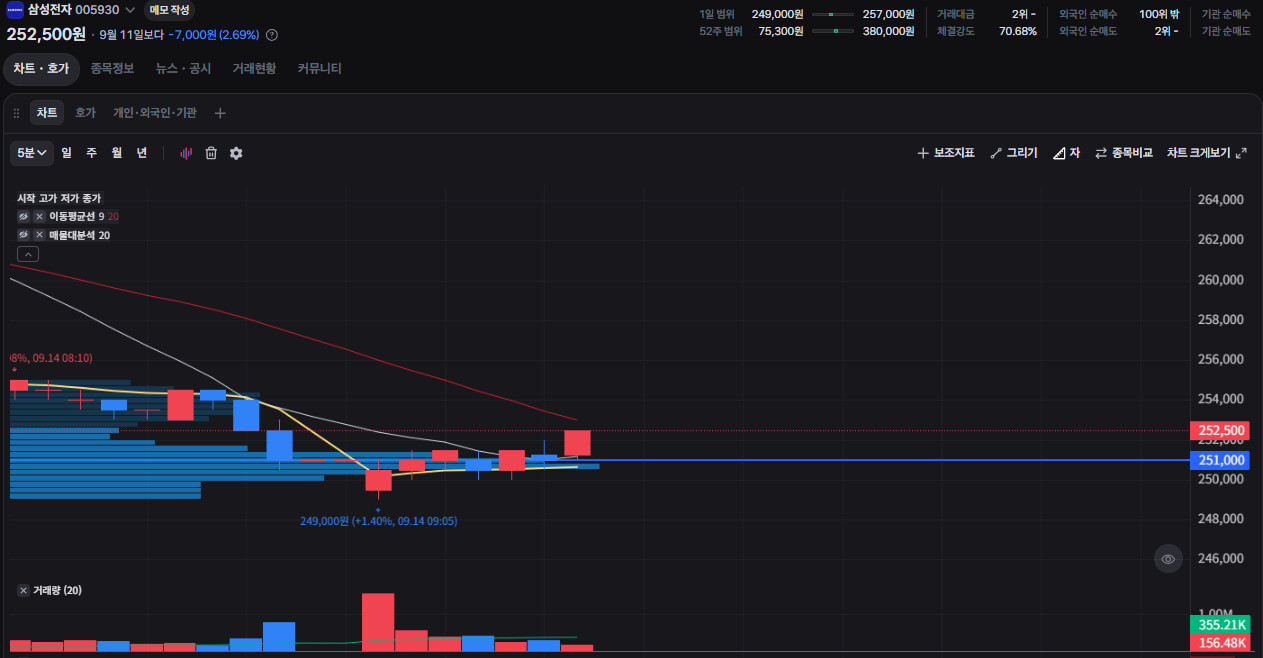The height and width of the screenshot is (658, 1263).
Task: Expand chart with 차트 크게보기
Action: pyautogui.click(x=1207, y=153)
